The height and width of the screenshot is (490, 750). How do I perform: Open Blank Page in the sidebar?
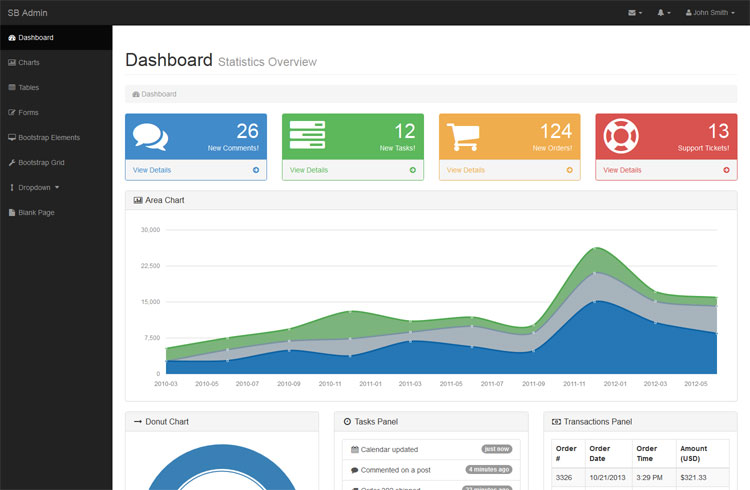(x=35, y=212)
